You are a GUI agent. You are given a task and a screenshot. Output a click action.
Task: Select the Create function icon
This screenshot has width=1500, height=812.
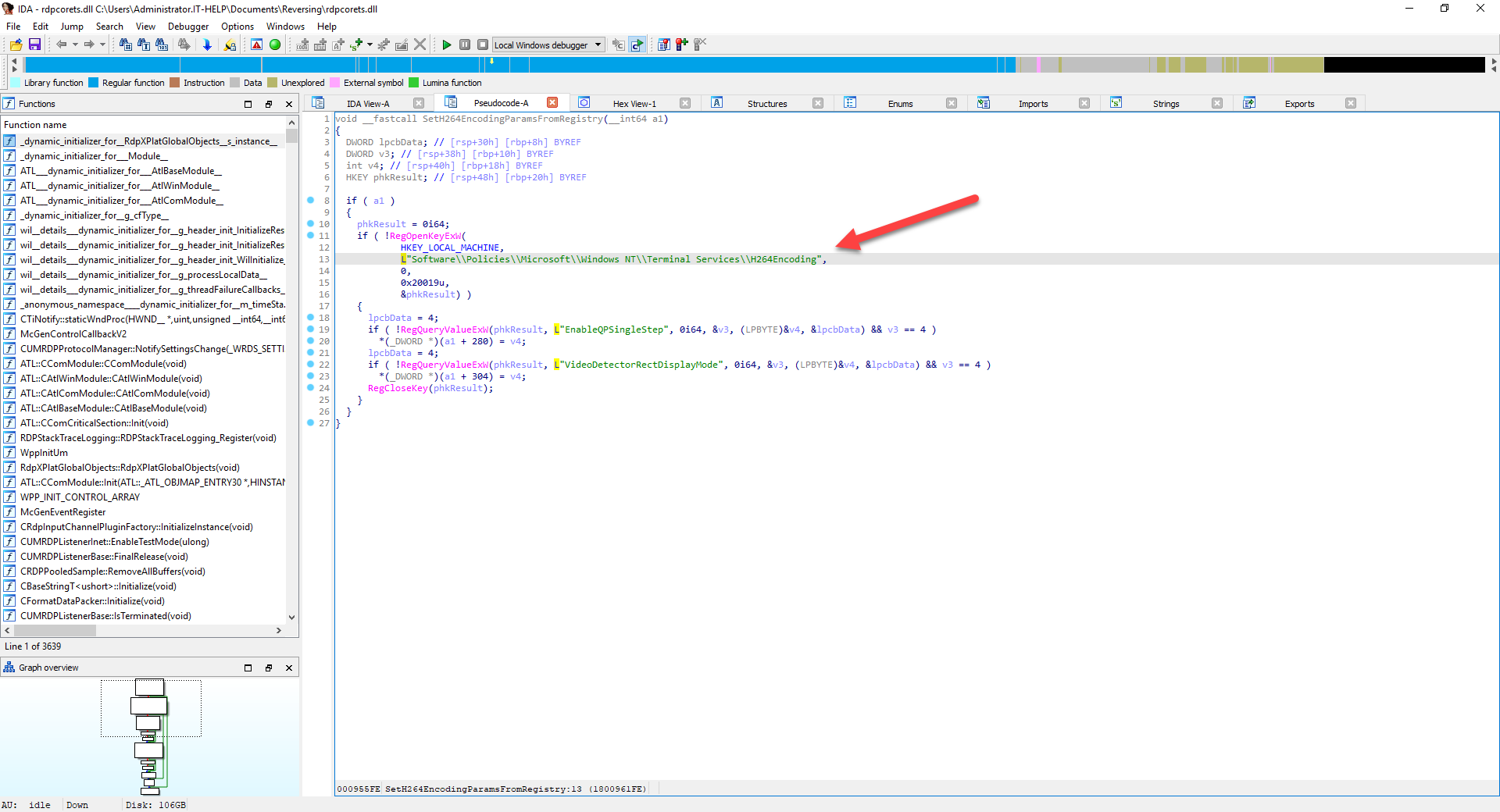[383, 45]
